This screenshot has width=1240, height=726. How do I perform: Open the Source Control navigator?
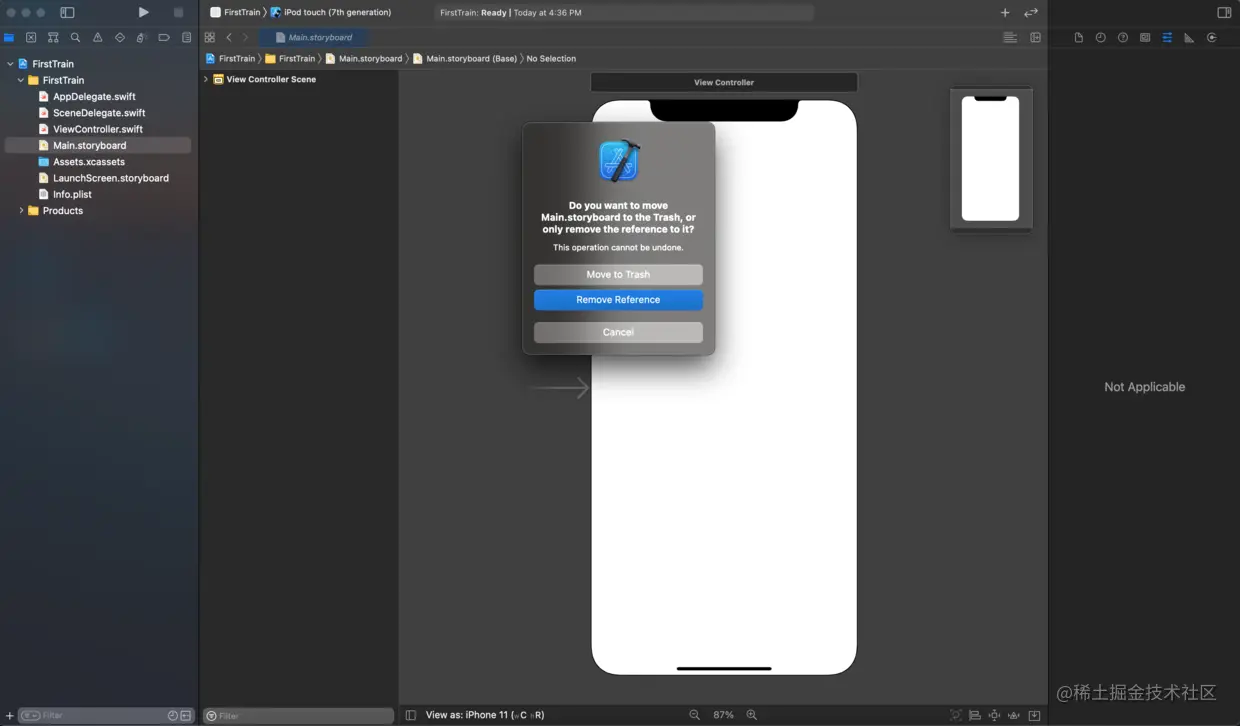[x=31, y=37]
